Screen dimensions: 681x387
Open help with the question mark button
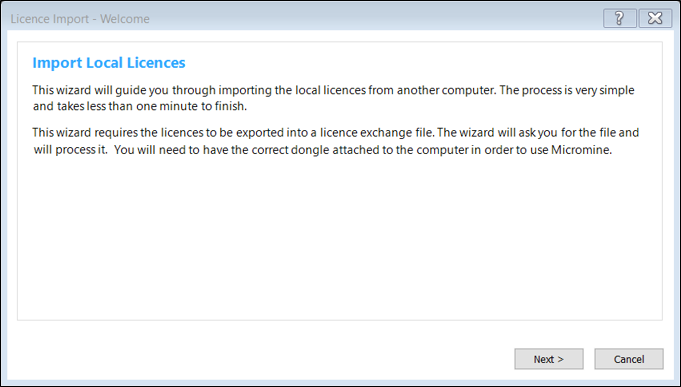(x=620, y=18)
